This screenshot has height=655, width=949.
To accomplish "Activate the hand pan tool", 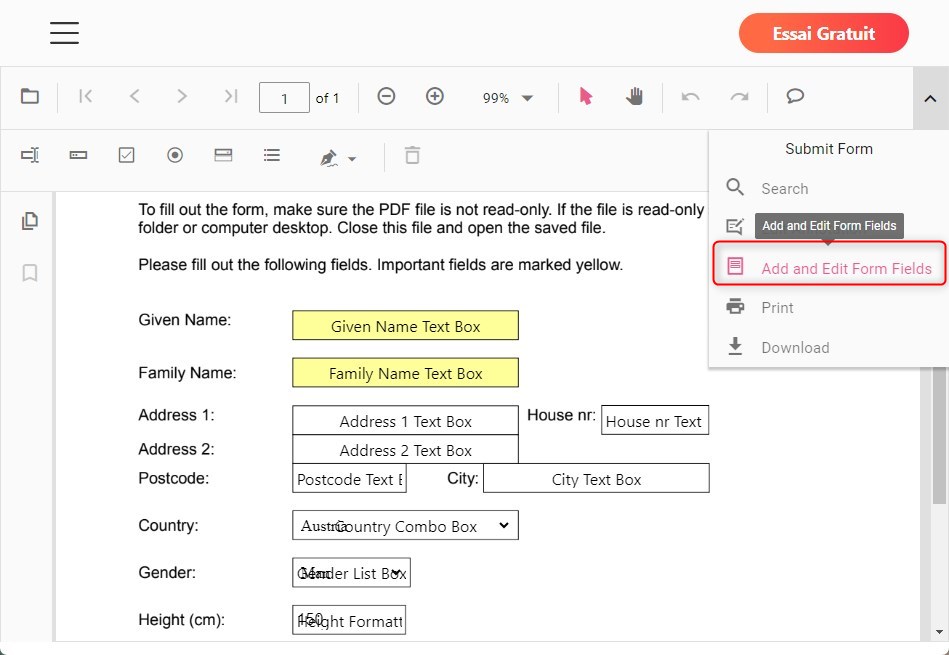I will coord(635,97).
